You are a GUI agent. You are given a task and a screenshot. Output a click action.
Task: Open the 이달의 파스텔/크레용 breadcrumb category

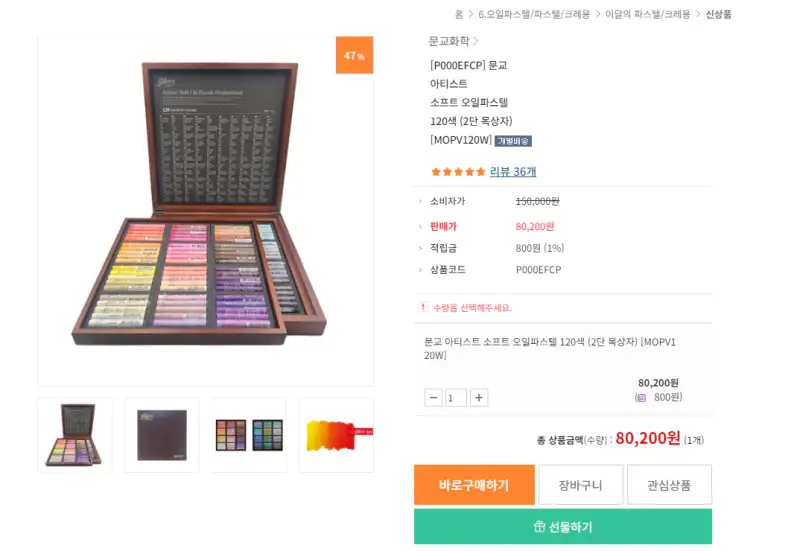[648, 14]
